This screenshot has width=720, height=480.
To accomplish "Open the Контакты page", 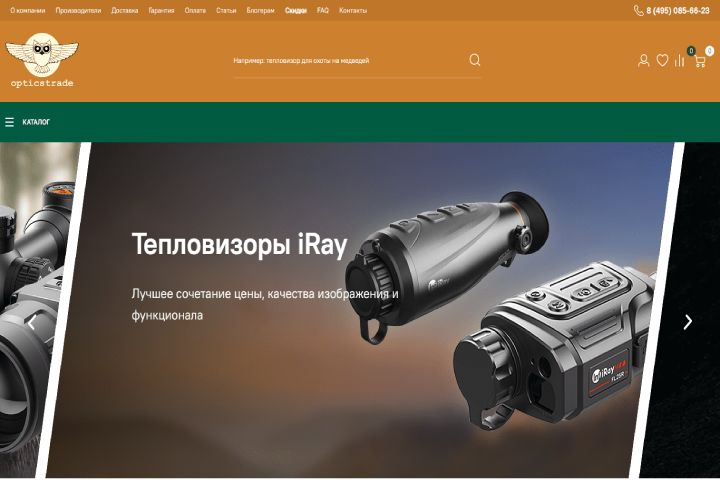I will (x=353, y=10).
